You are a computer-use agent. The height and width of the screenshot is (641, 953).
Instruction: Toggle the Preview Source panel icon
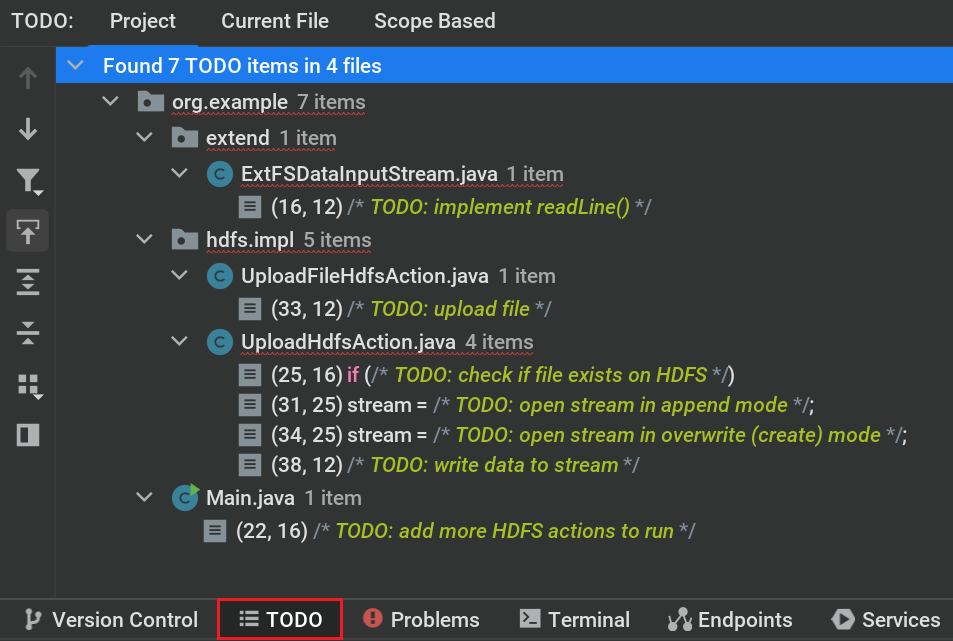[x=28, y=436]
